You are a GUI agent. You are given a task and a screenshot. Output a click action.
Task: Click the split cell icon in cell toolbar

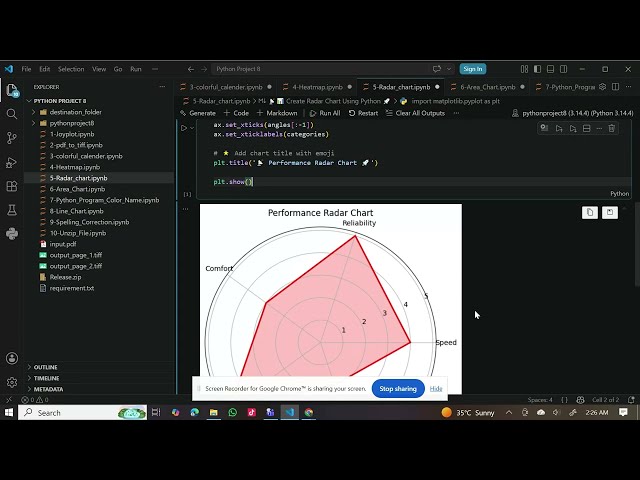click(x=587, y=129)
